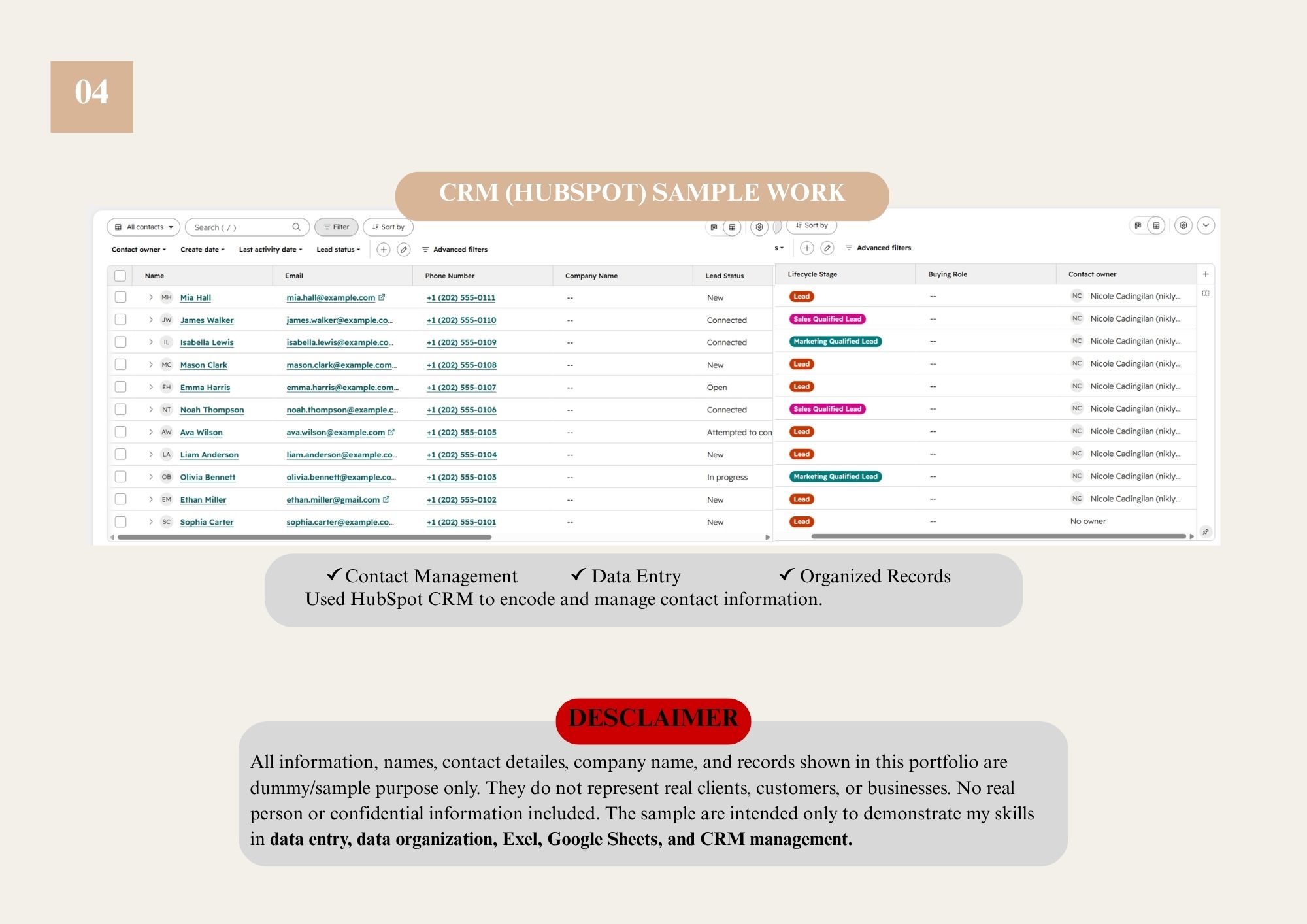Expand the Noah Thompson row chevron
1307x924 pixels.
tap(150, 410)
